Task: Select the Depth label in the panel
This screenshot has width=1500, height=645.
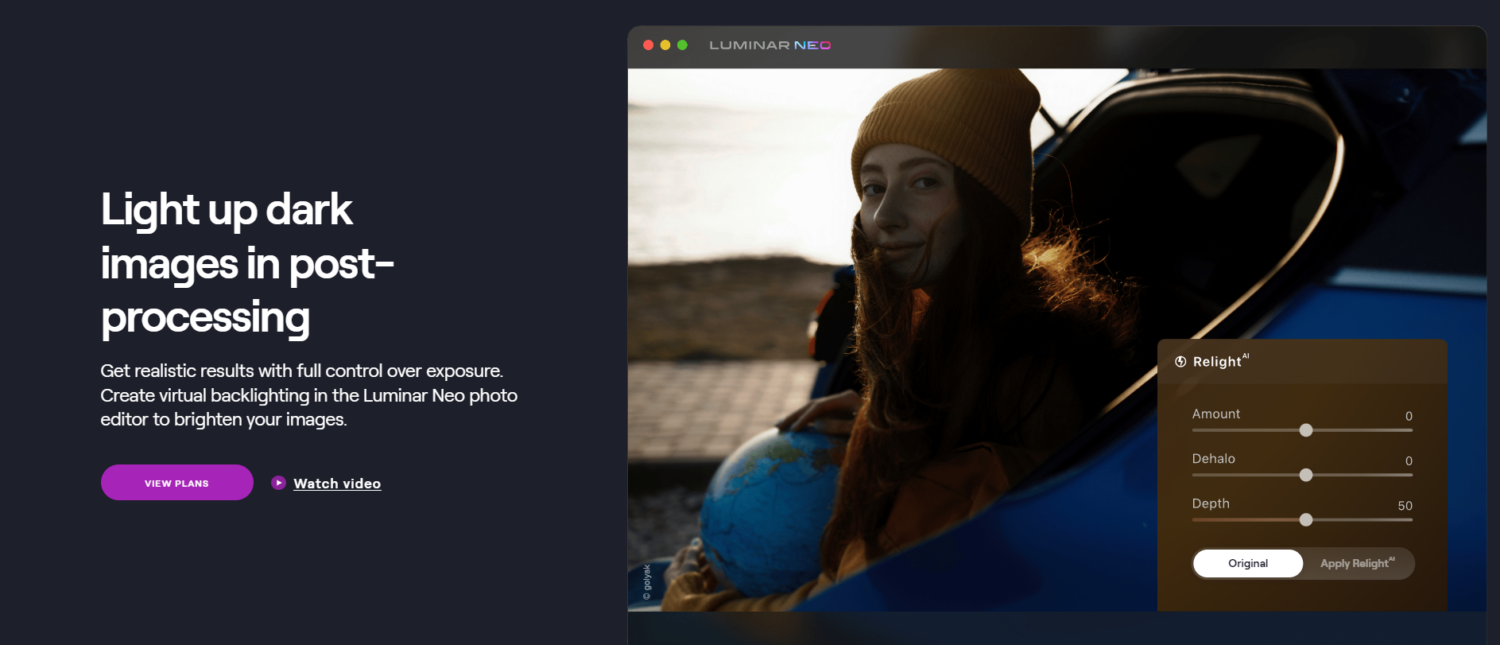Action: point(1210,503)
